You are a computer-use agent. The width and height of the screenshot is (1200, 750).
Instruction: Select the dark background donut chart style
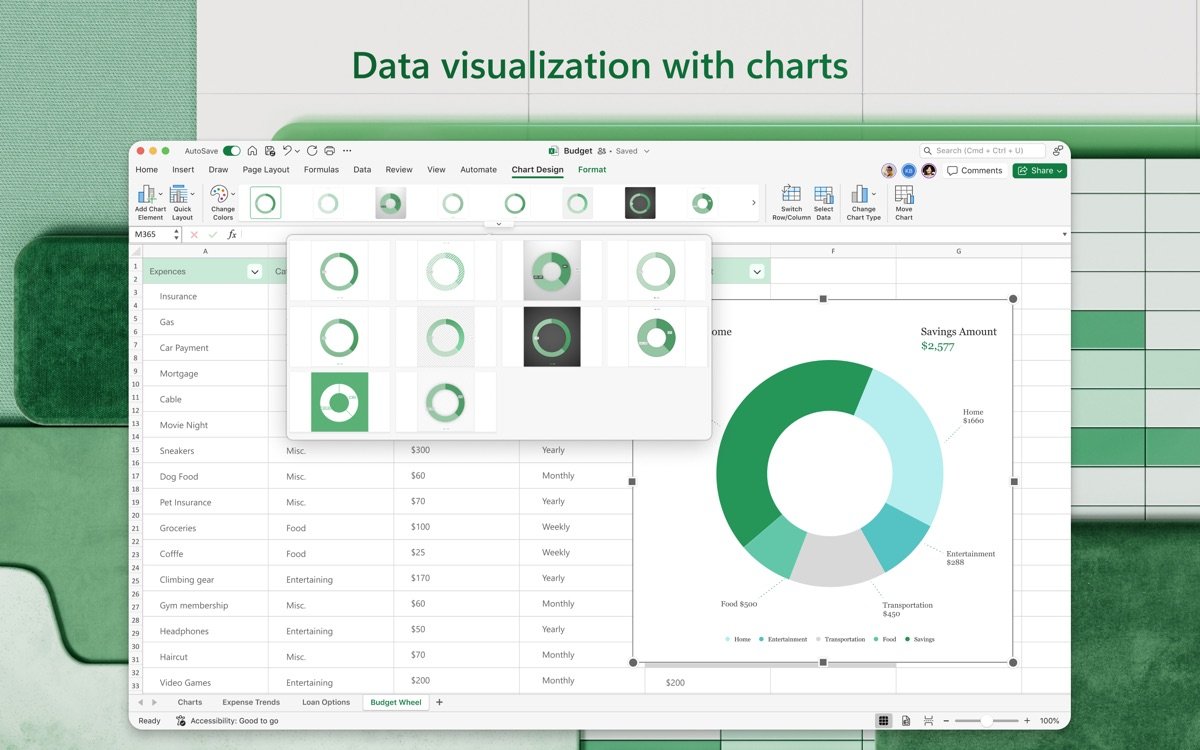(x=552, y=336)
